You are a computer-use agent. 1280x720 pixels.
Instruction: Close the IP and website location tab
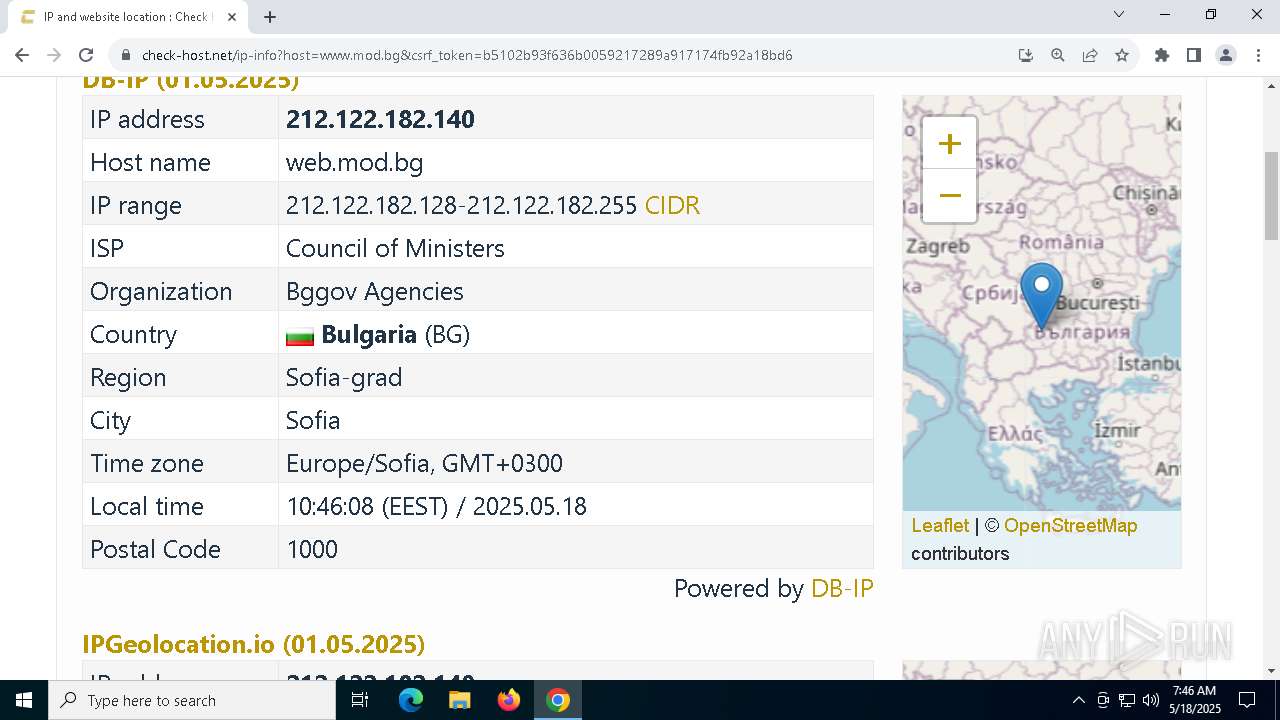[x=232, y=17]
